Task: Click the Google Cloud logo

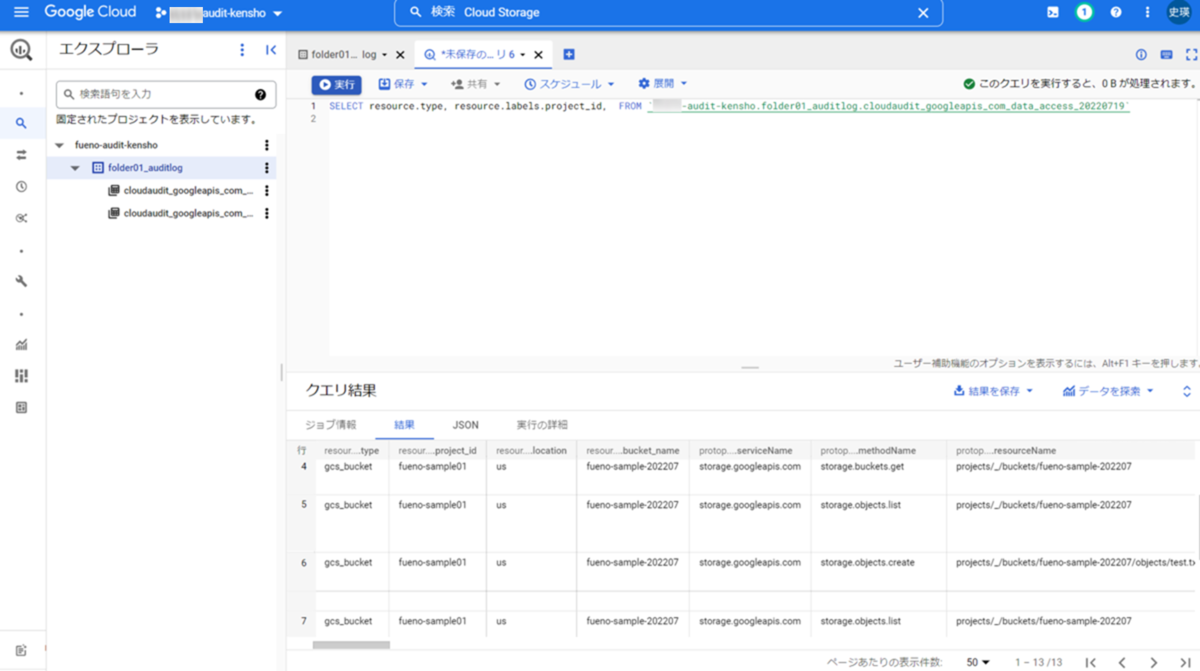Action: pyautogui.click(x=90, y=13)
